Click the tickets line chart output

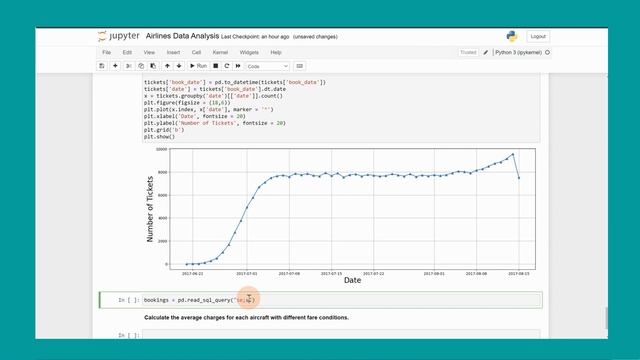point(340,216)
